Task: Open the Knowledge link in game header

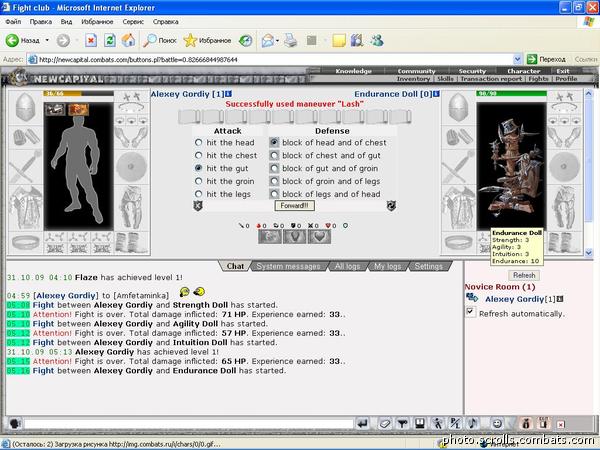Action: (353, 71)
